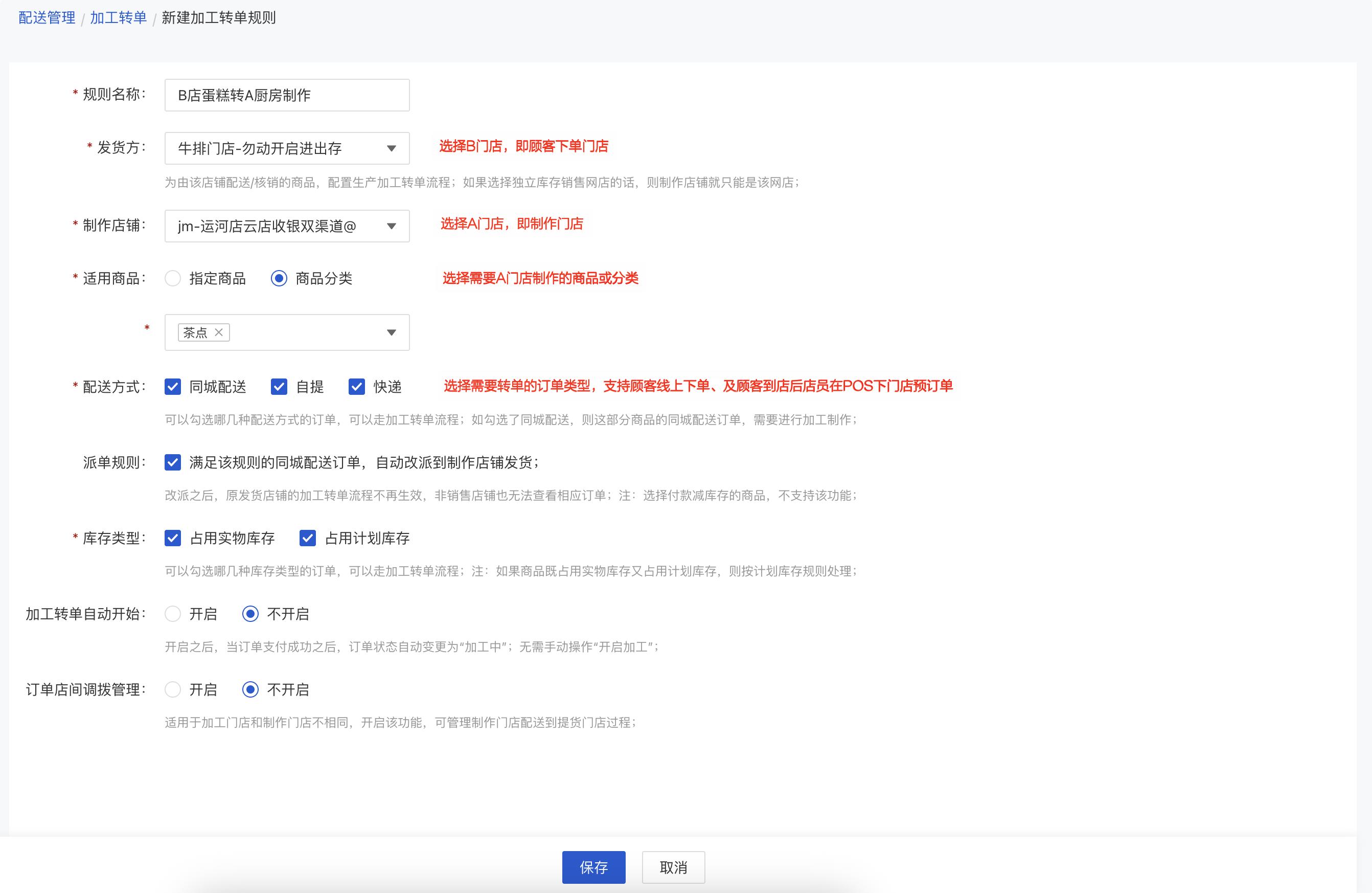Click the 规则名称 text input field
The width and height of the screenshot is (1372, 893).
pos(286,95)
